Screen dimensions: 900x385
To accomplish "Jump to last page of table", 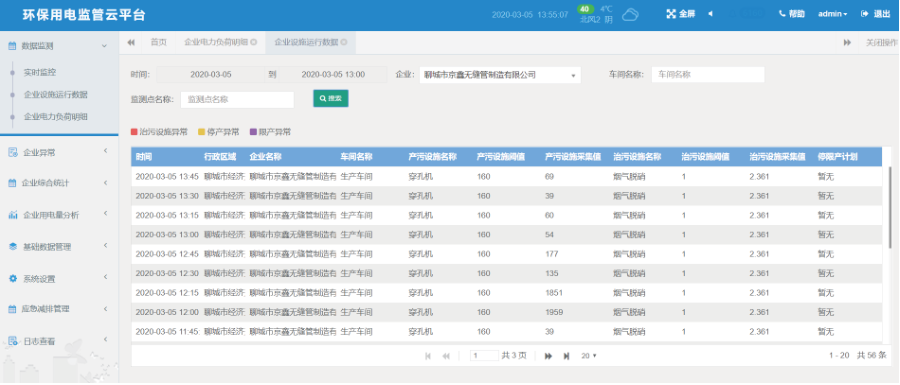I will coord(567,356).
